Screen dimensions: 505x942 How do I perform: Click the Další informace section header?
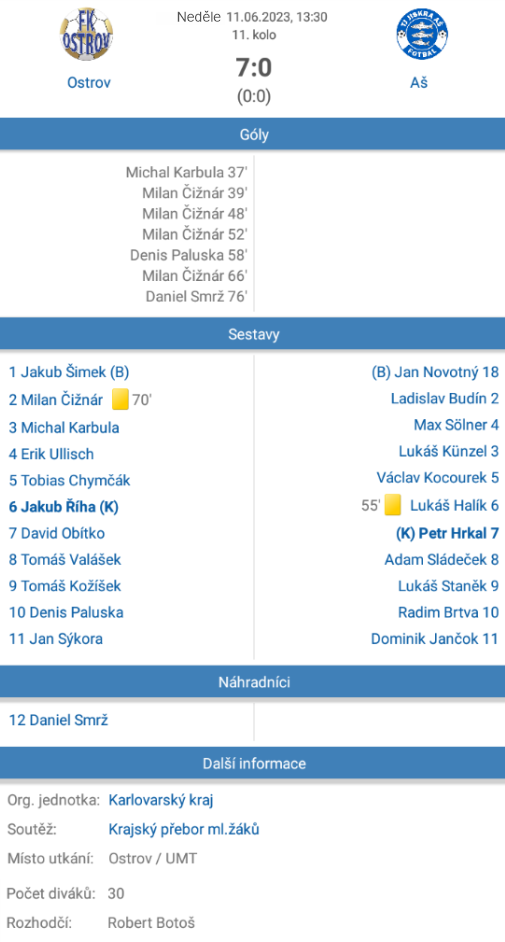click(252, 763)
